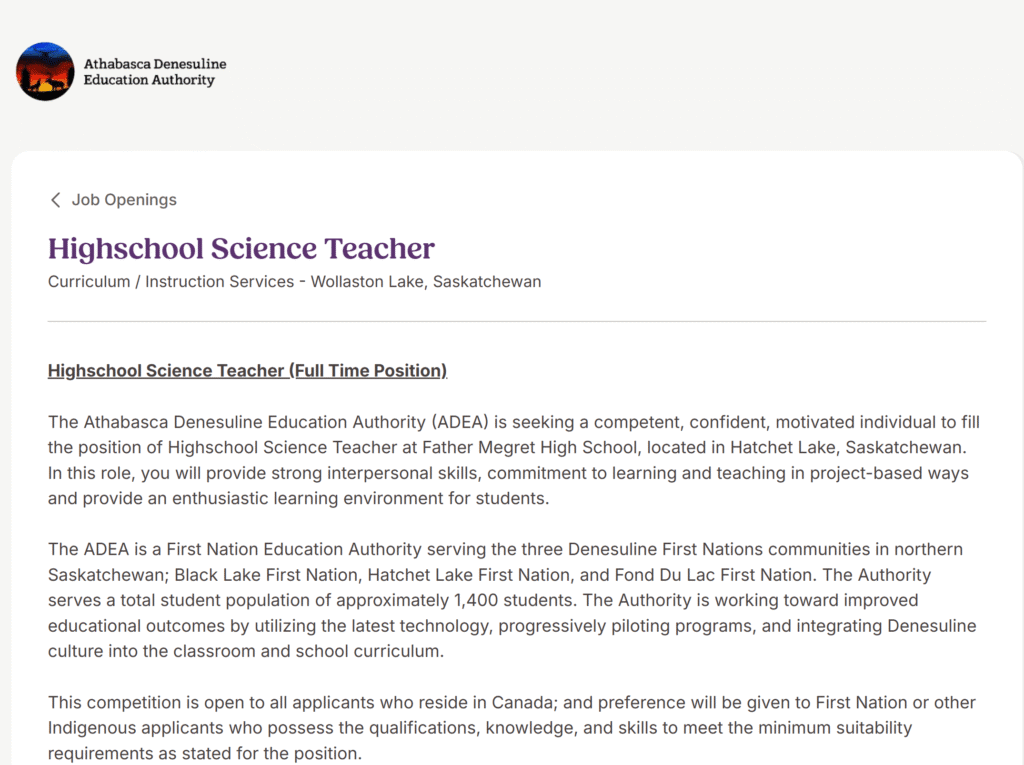Go back to Job Openings
The width and height of the screenshot is (1024, 765).
[x=123, y=200]
